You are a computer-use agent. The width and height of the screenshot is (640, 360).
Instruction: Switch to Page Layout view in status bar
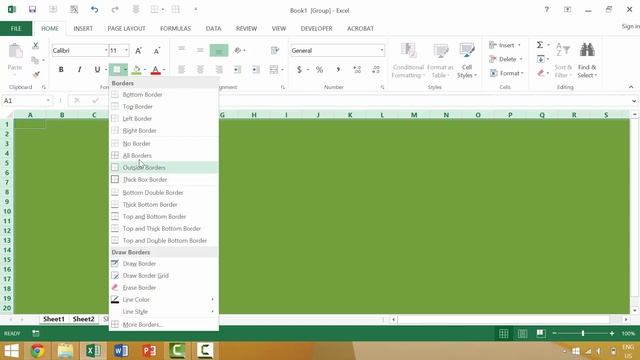click(522, 333)
